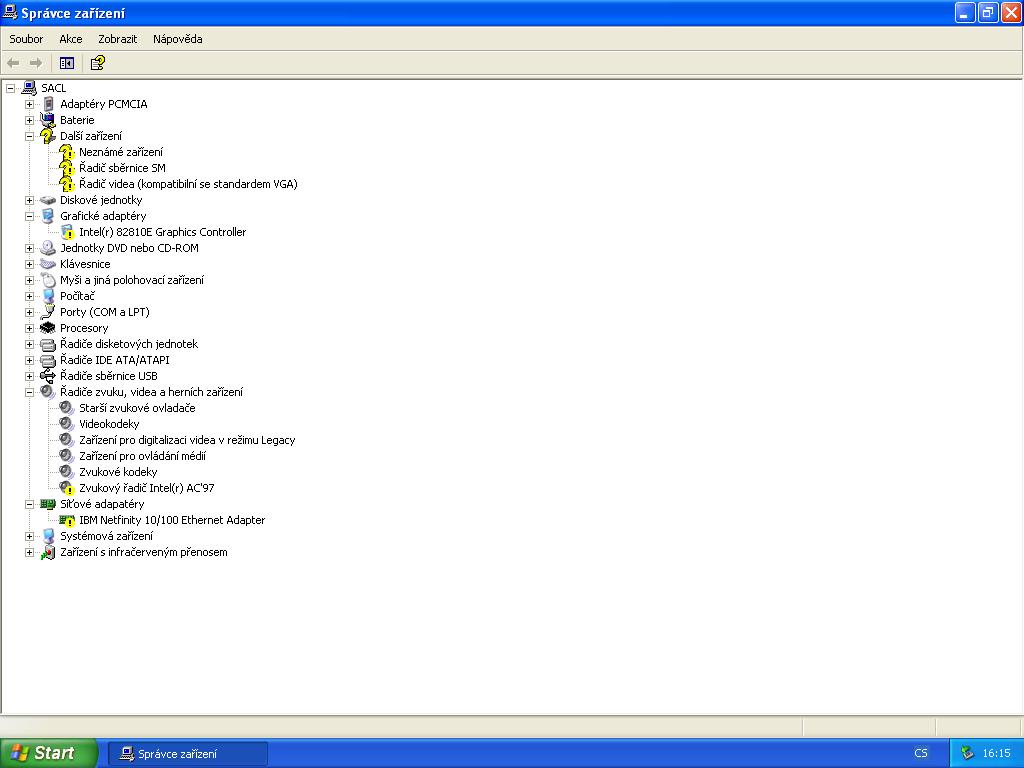
Task: Click the Zařízení s infračerveným přenosem icon
Action: click(48, 552)
